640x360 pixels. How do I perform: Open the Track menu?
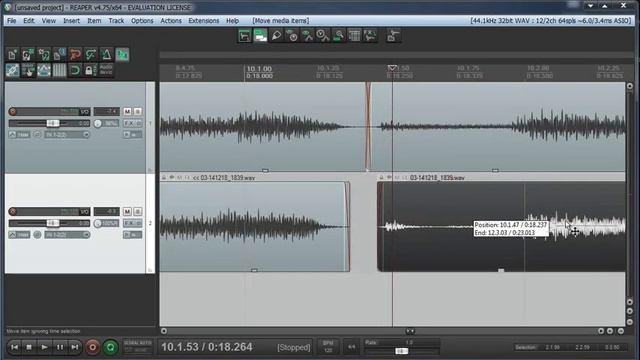(x=116, y=20)
